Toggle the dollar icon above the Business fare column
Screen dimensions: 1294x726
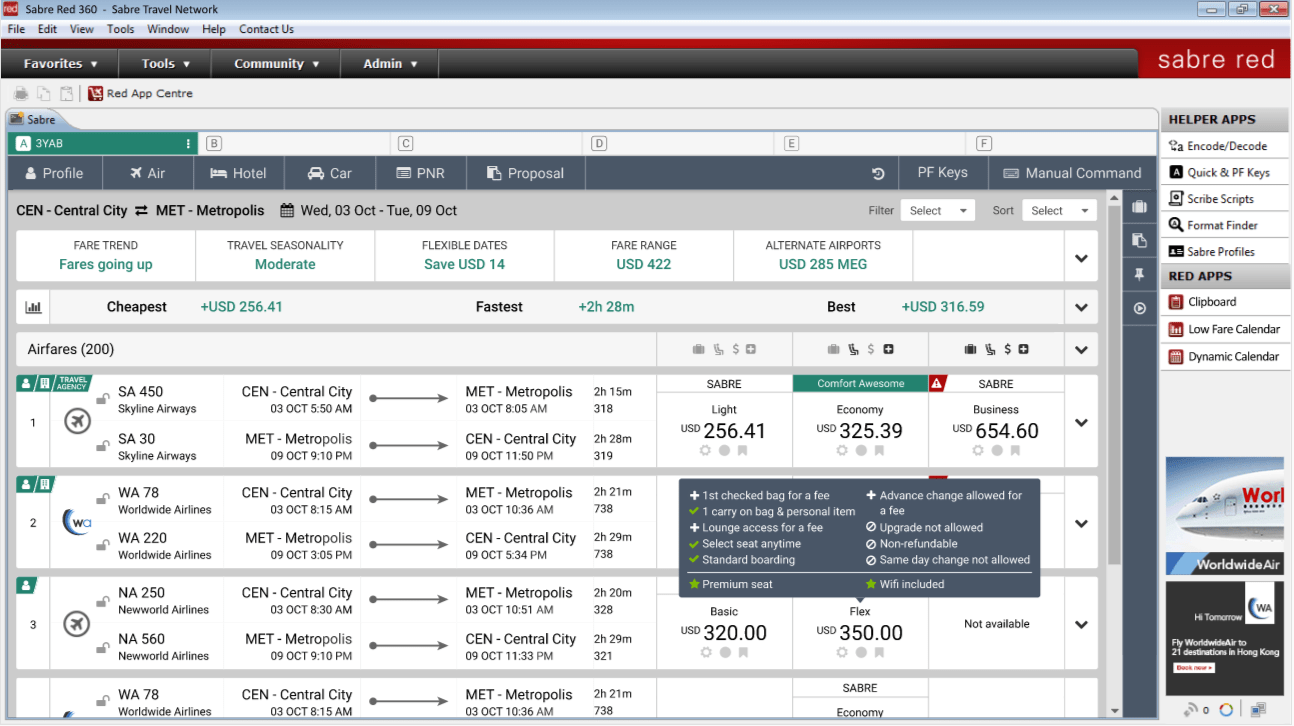[x=1007, y=349]
